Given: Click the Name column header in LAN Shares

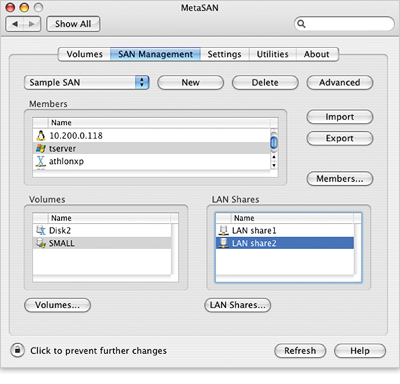Looking at the screenshot, I should (x=292, y=218).
